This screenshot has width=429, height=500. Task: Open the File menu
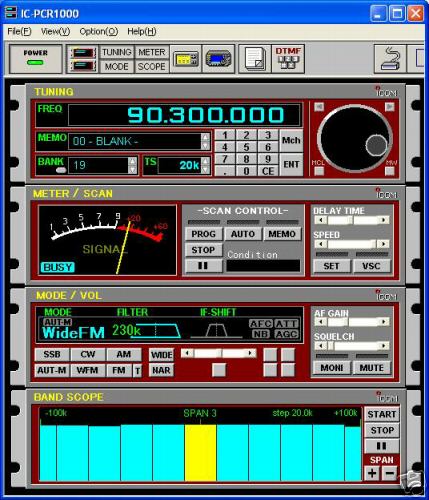[x=19, y=32]
